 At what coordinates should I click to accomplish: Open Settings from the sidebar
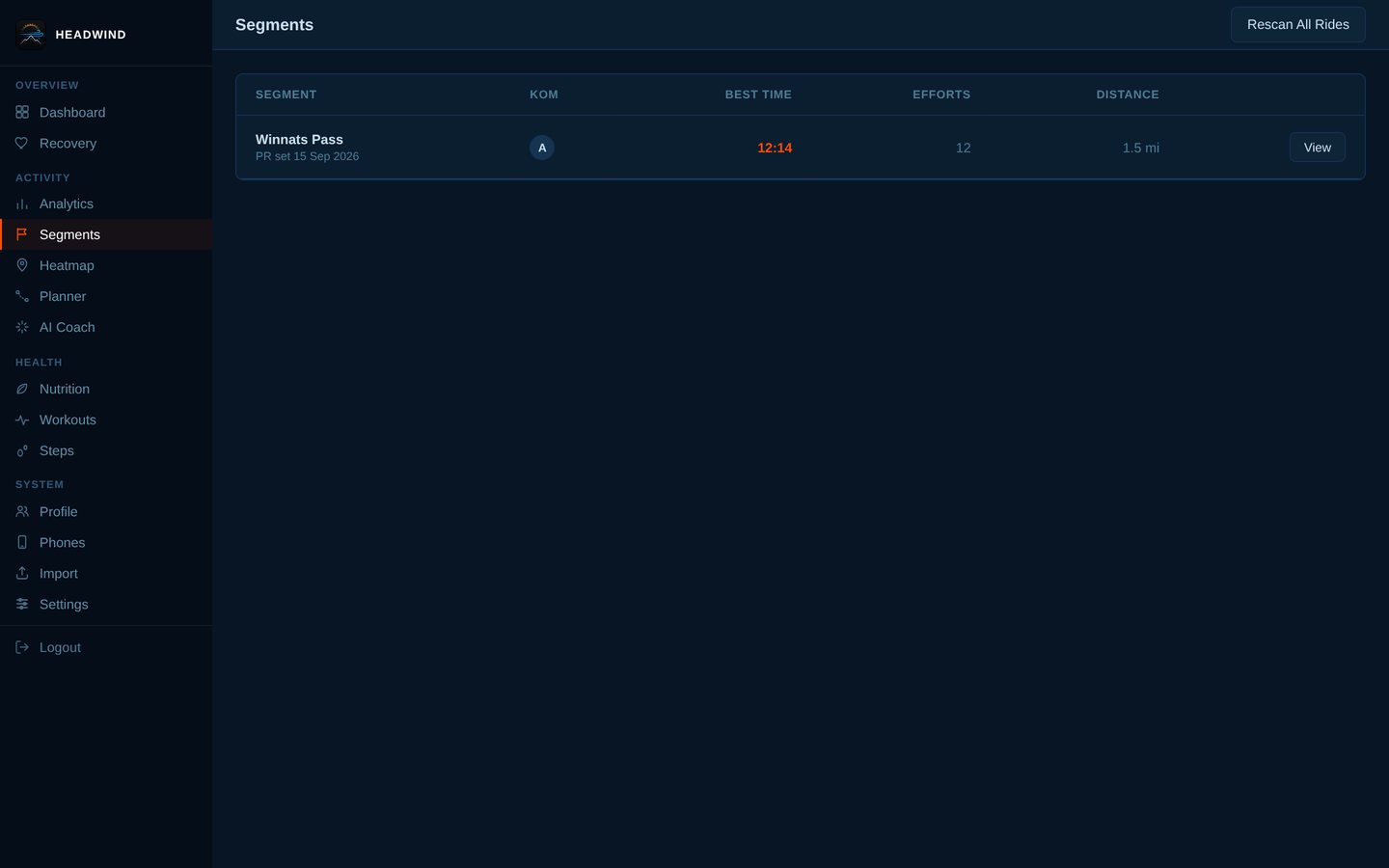tap(106, 605)
